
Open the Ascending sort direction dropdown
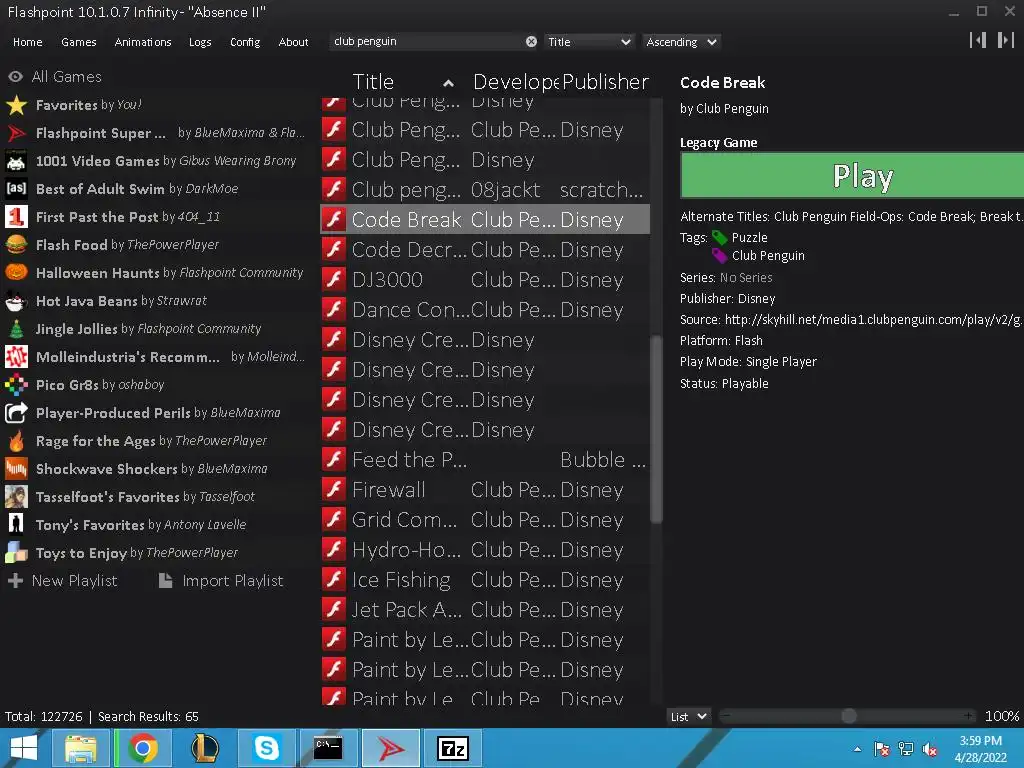681,42
